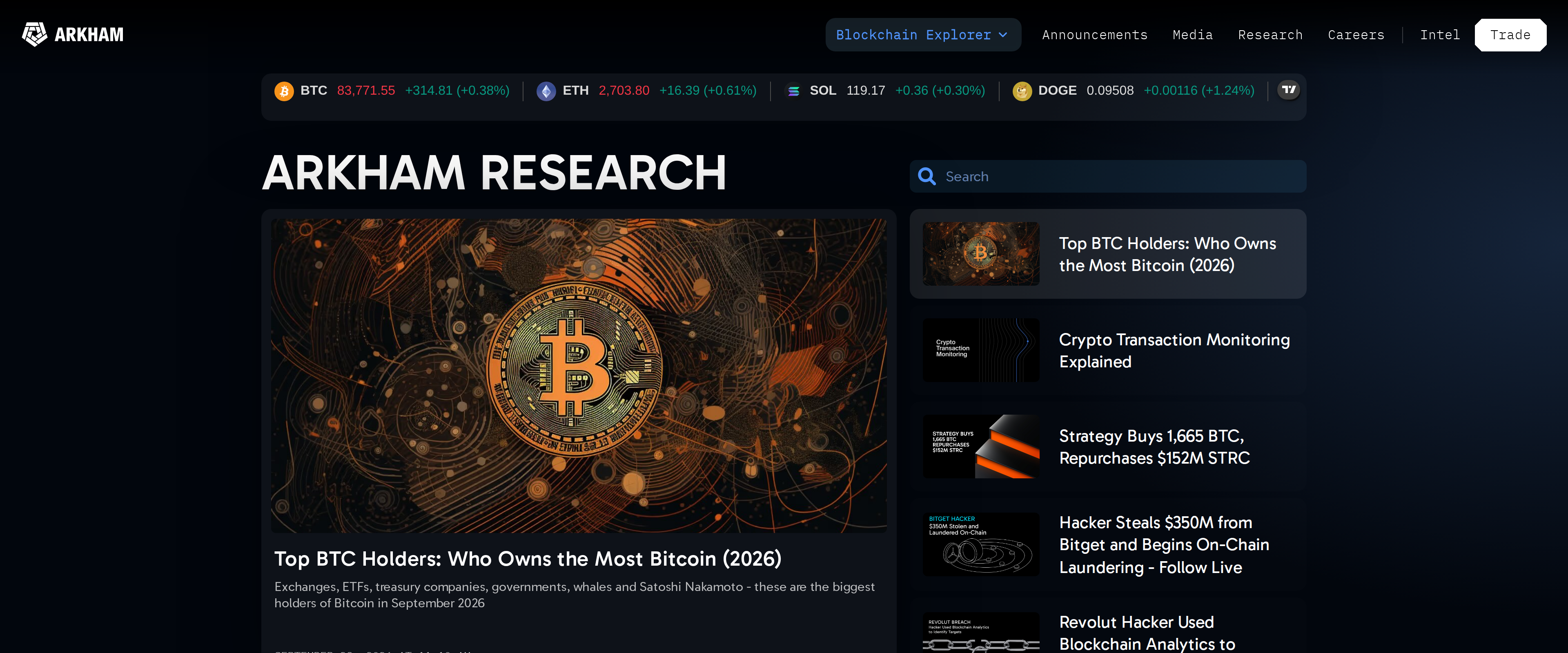The width and height of the screenshot is (1568, 653).
Task: Open Strategy Buys 1,665 BTC thumbnail
Action: pyautogui.click(x=980, y=446)
